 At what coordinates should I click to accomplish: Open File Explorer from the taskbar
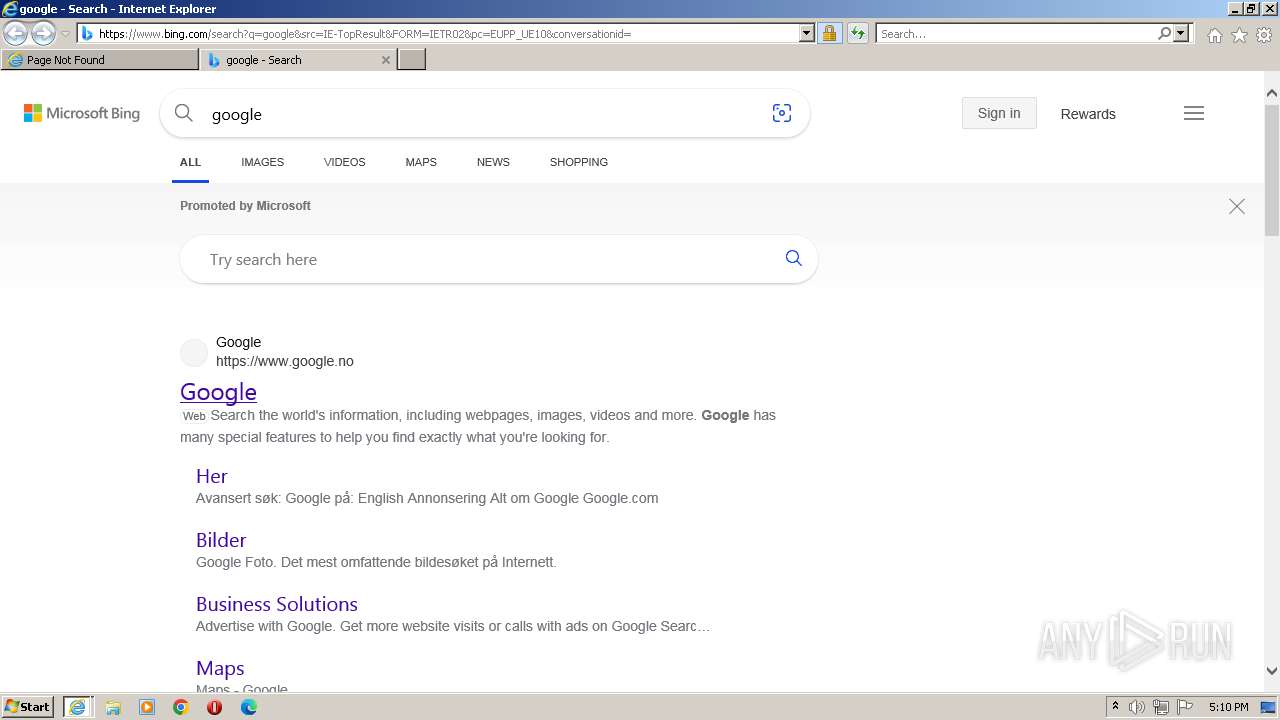(113, 707)
